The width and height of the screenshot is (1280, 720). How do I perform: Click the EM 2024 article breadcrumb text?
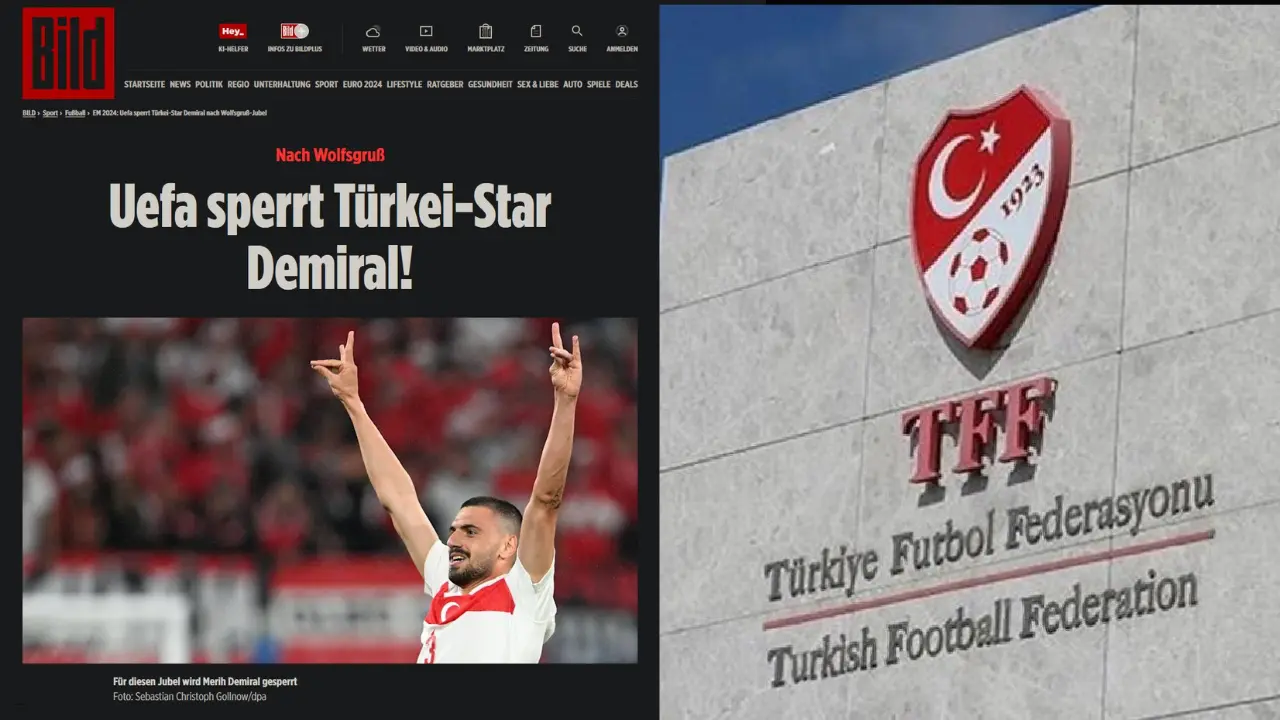pos(180,113)
